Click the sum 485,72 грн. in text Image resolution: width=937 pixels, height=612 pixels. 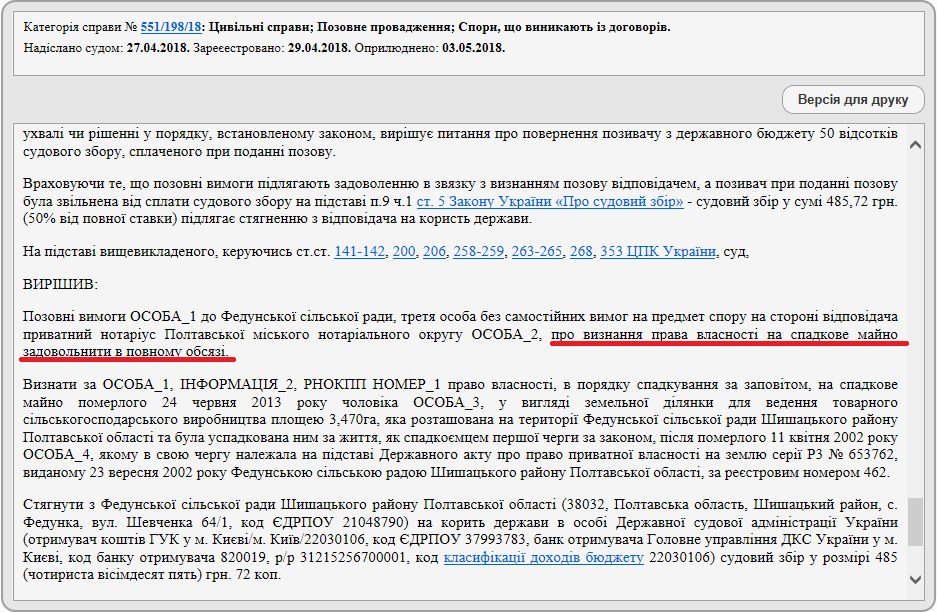tap(862, 201)
